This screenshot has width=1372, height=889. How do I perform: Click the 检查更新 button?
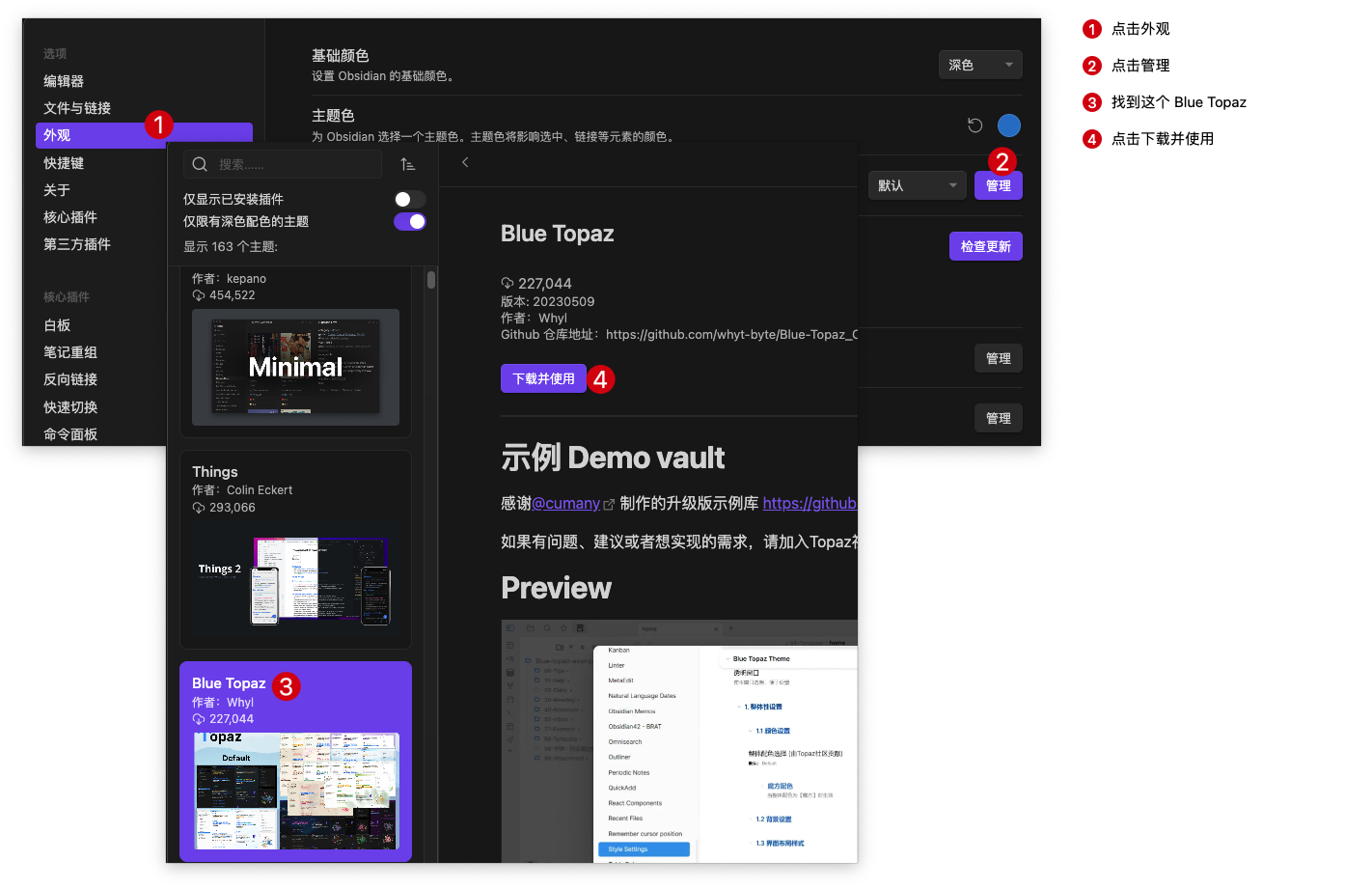click(985, 246)
